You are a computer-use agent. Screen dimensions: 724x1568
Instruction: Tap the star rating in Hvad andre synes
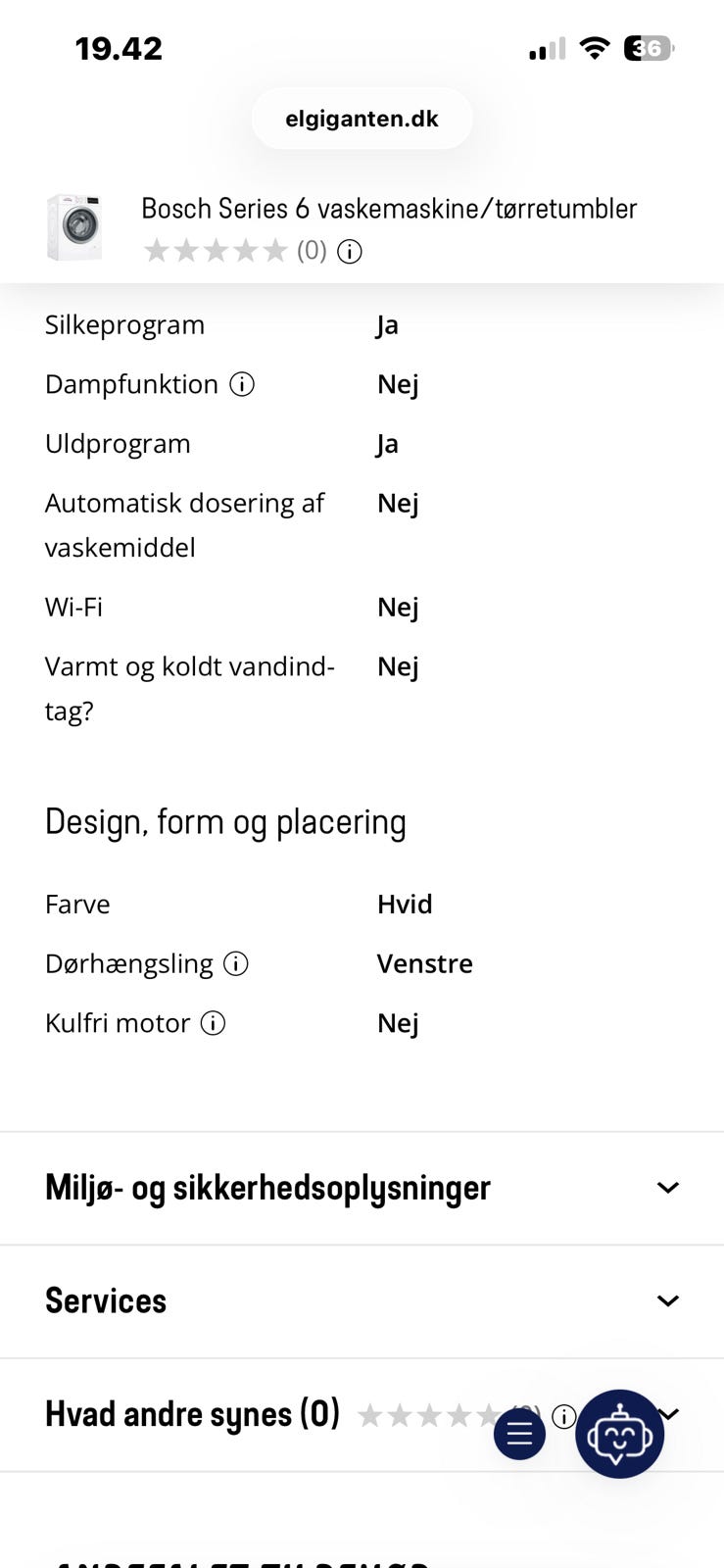click(x=449, y=1416)
